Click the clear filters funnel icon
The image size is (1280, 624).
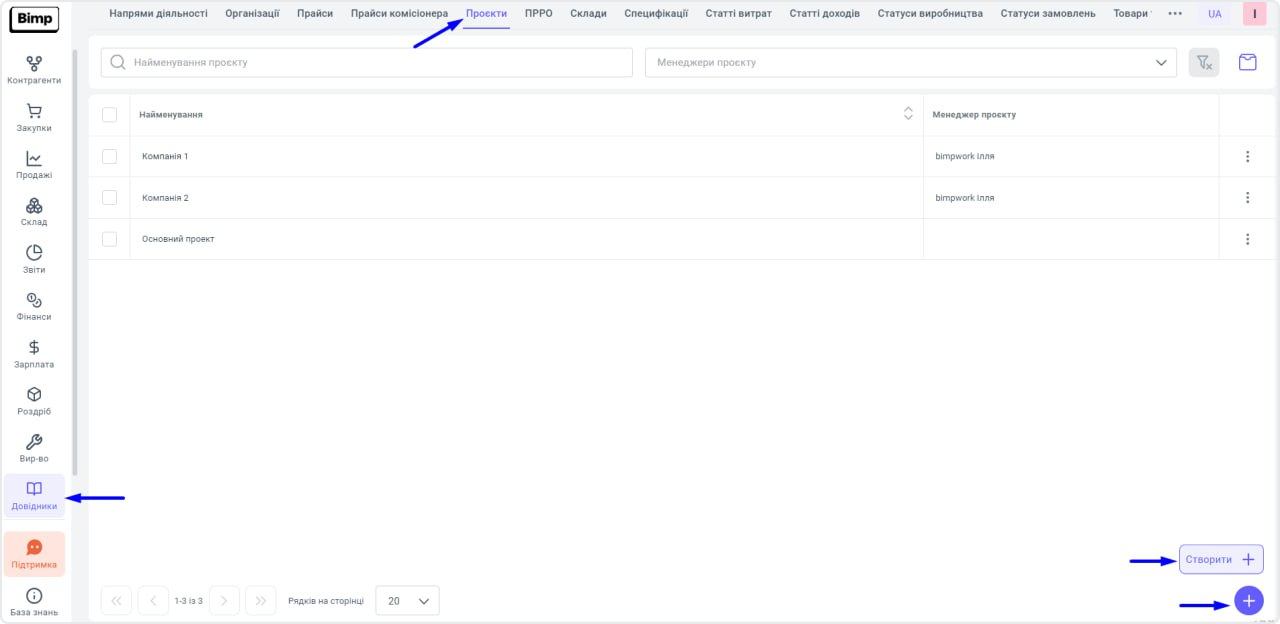click(x=1204, y=62)
